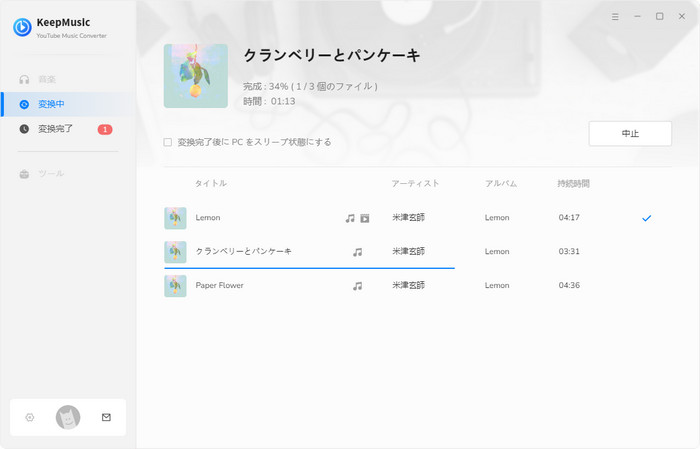The height and width of the screenshot is (449, 700).
Task: Click the 完成: 34% status text
Action: coord(310,86)
